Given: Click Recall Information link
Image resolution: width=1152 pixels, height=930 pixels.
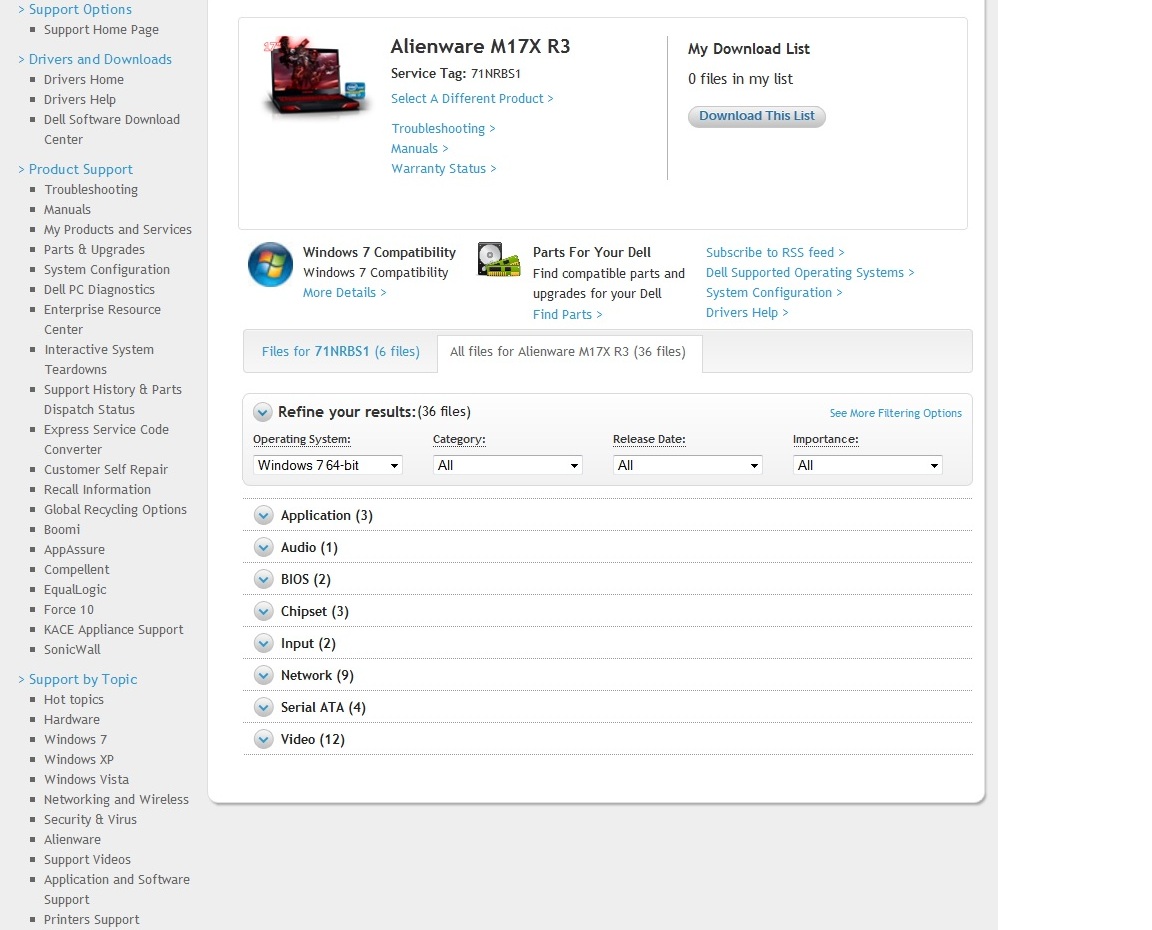Looking at the screenshot, I should 97,489.
